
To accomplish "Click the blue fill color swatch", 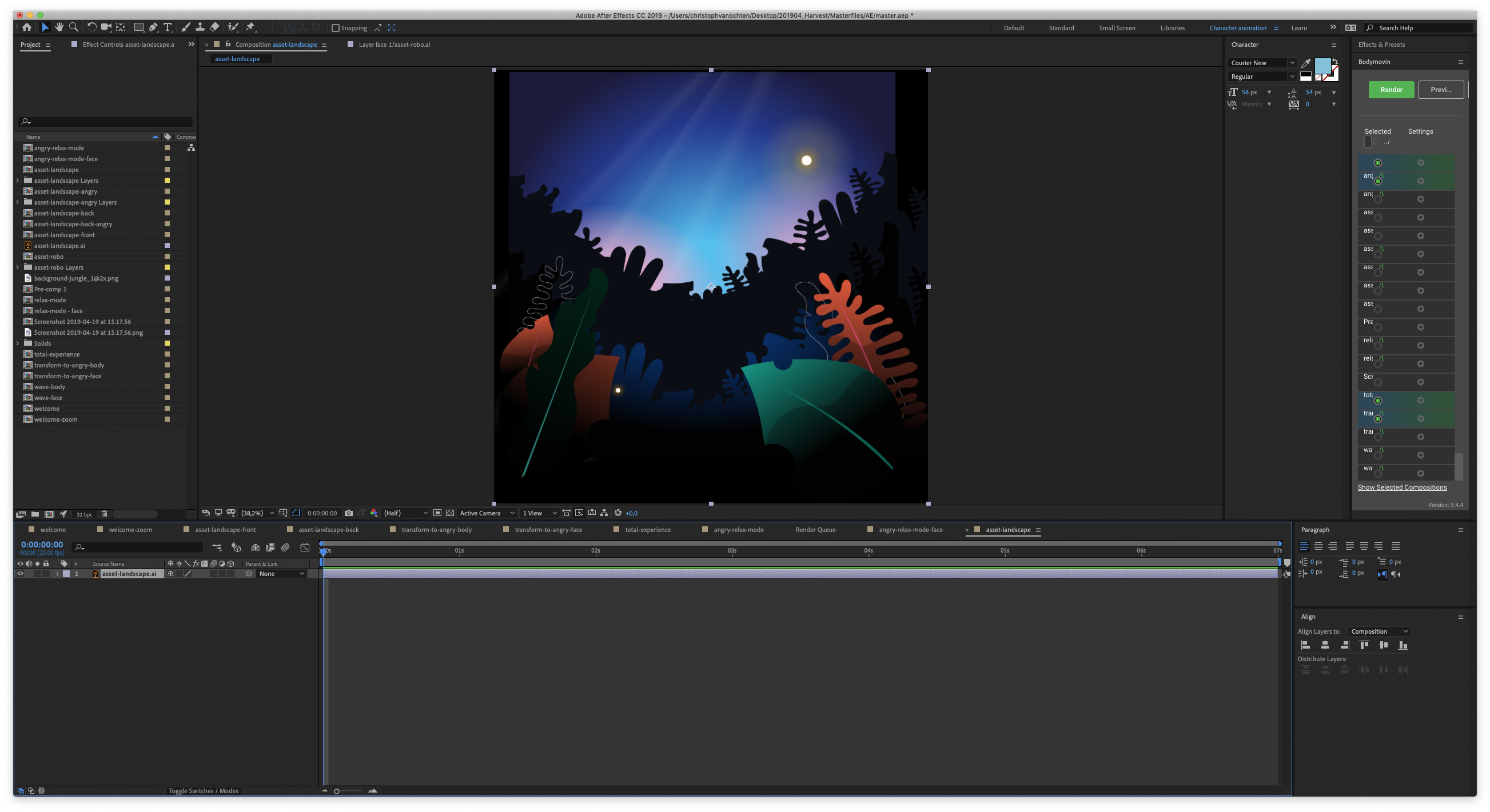I will (x=1322, y=65).
